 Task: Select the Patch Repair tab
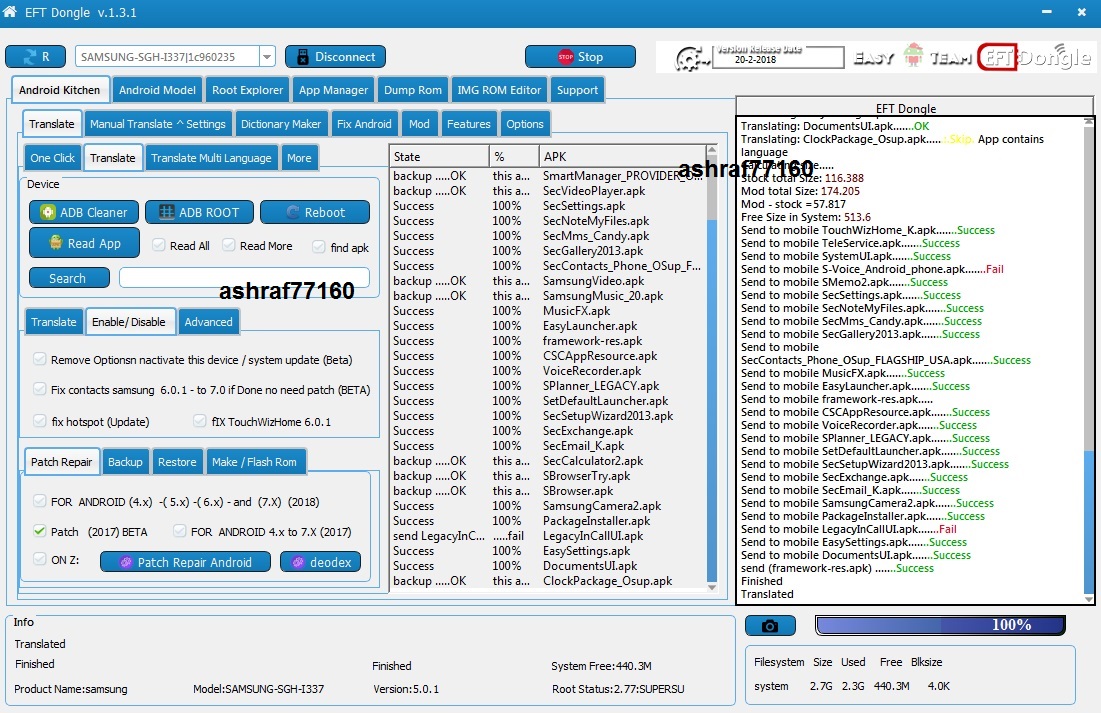(61, 462)
